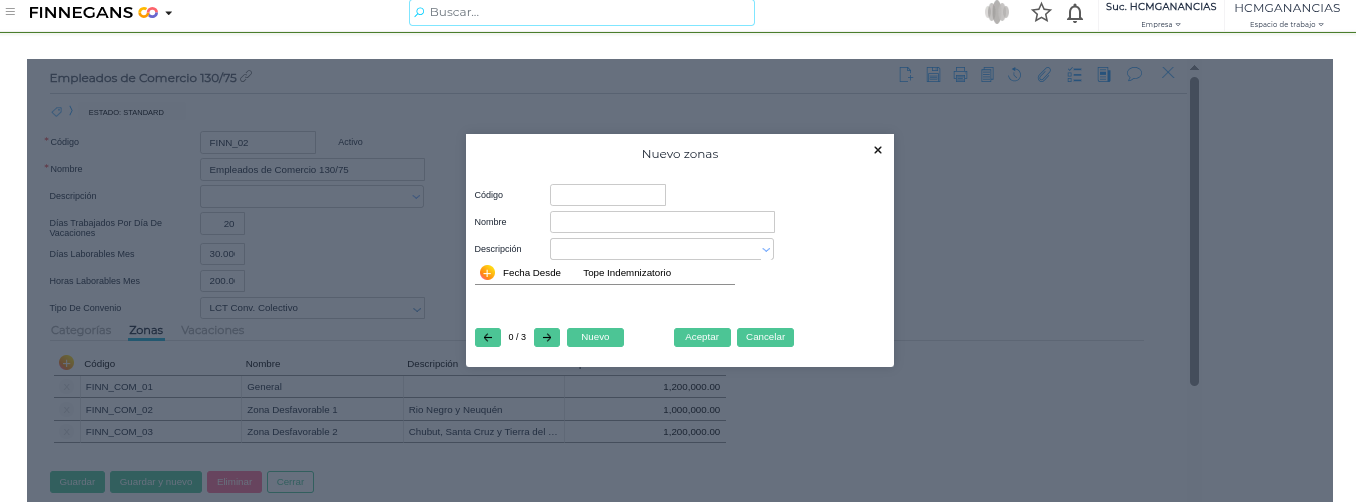Open notifications bell in top bar

click(x=1075, y=13)
